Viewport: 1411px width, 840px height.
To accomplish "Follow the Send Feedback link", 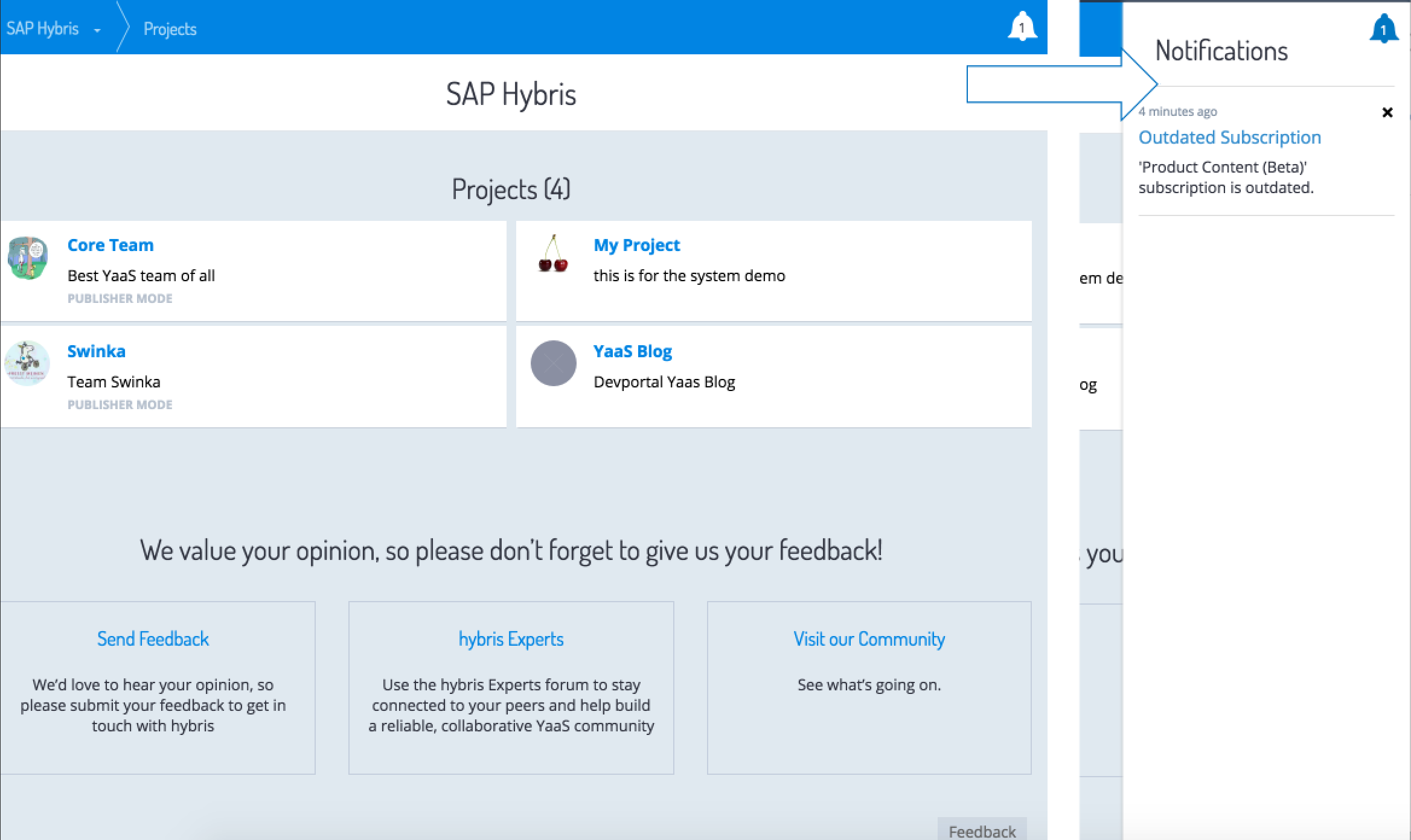I will (x=153, y=639).
